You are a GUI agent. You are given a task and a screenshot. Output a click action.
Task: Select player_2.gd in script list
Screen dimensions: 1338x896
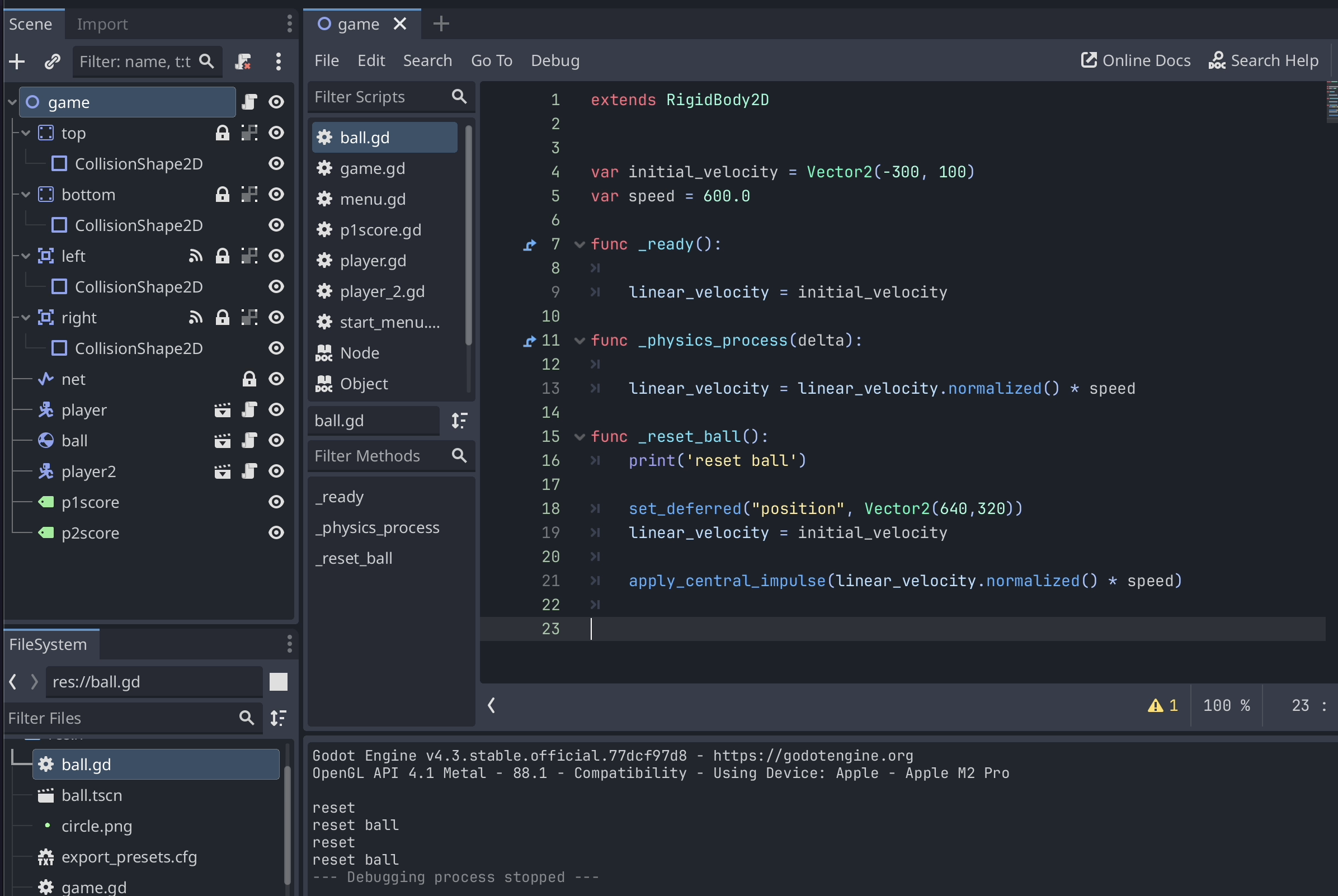385,291
